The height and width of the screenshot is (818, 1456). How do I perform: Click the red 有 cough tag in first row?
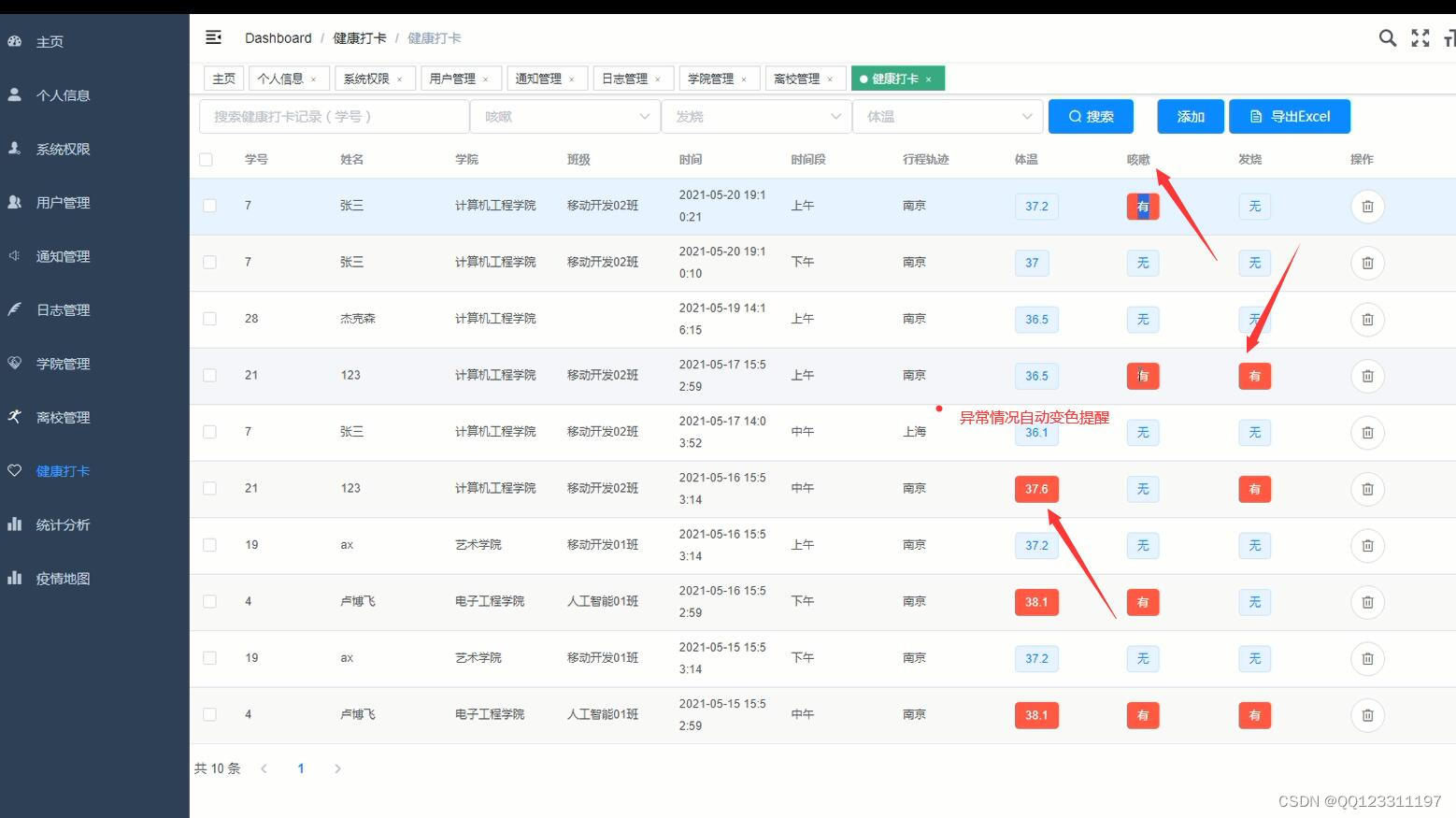pyautogui.click(x=1143, y=207)
